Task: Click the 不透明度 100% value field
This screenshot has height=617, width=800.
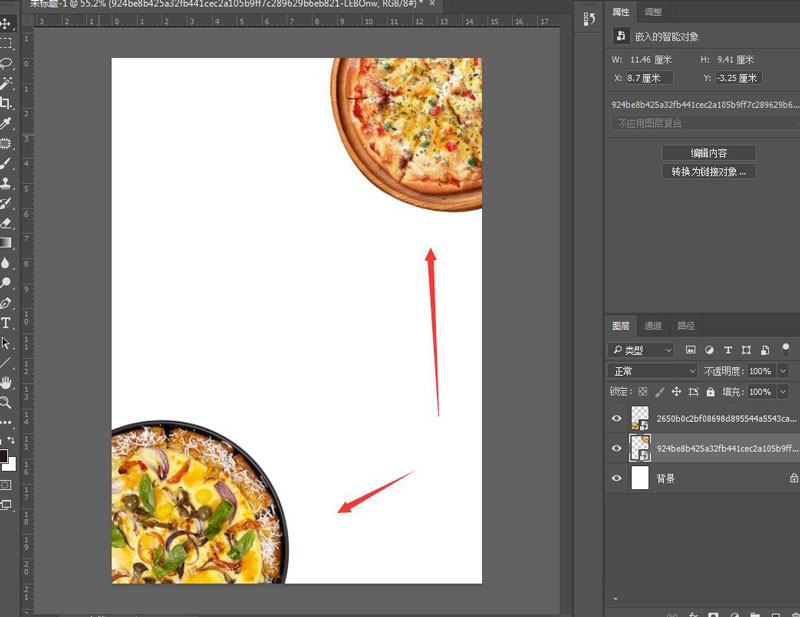Action: pos(760,371)
